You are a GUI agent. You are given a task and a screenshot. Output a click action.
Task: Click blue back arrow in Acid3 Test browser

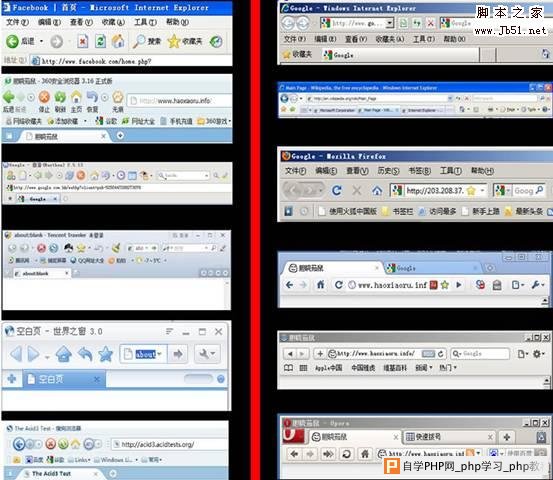pos(19,444)
